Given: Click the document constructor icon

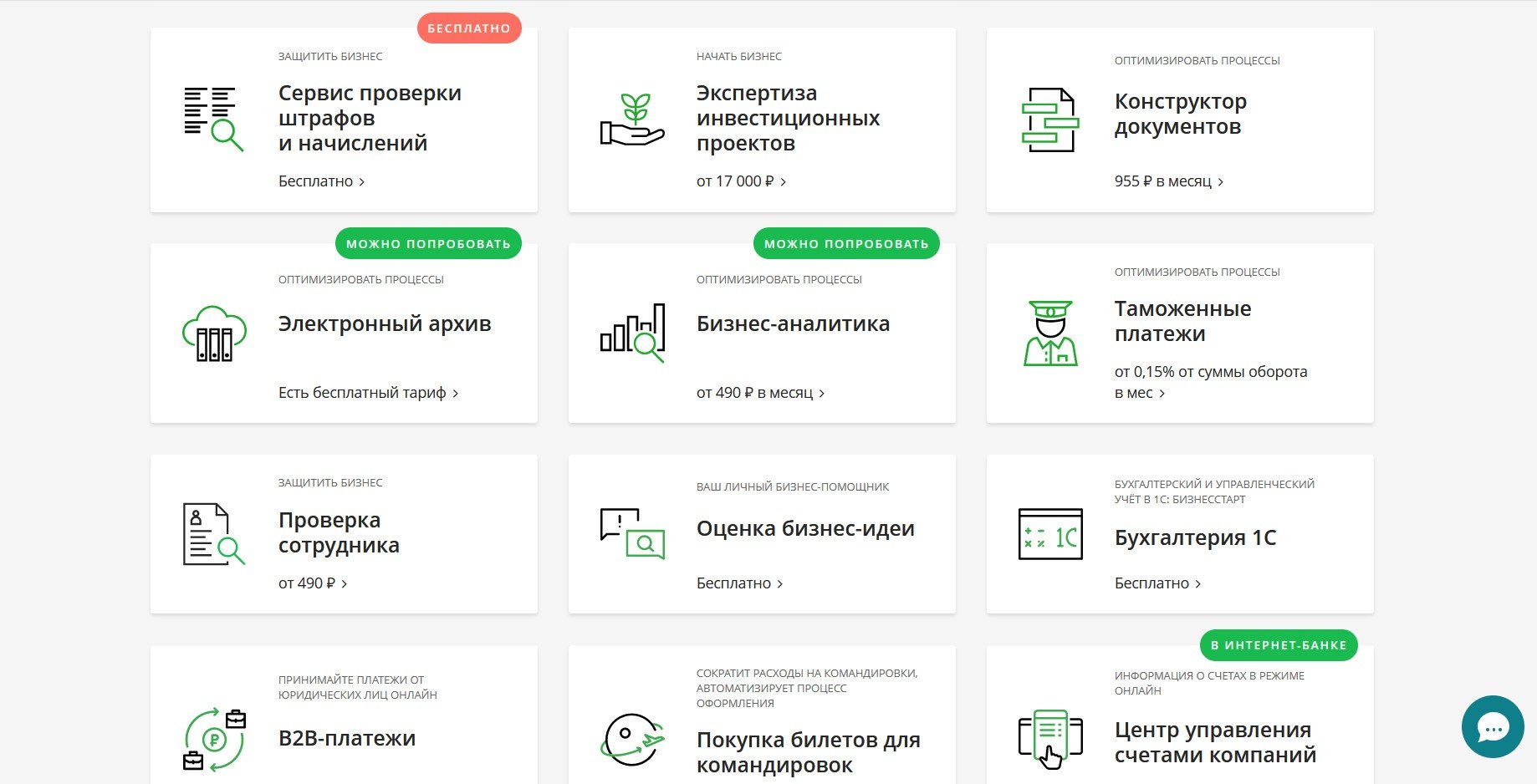Looking at the screenshot, I should click(x=1050, y=120).
